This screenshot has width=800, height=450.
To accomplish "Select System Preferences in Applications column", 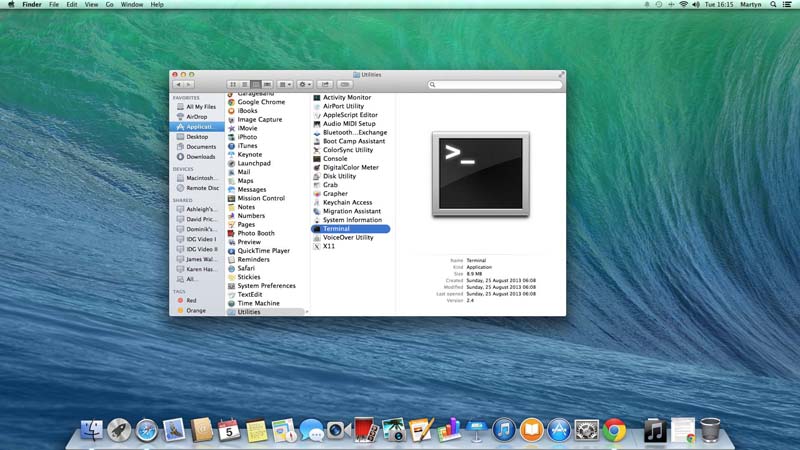I will point(266,286).
